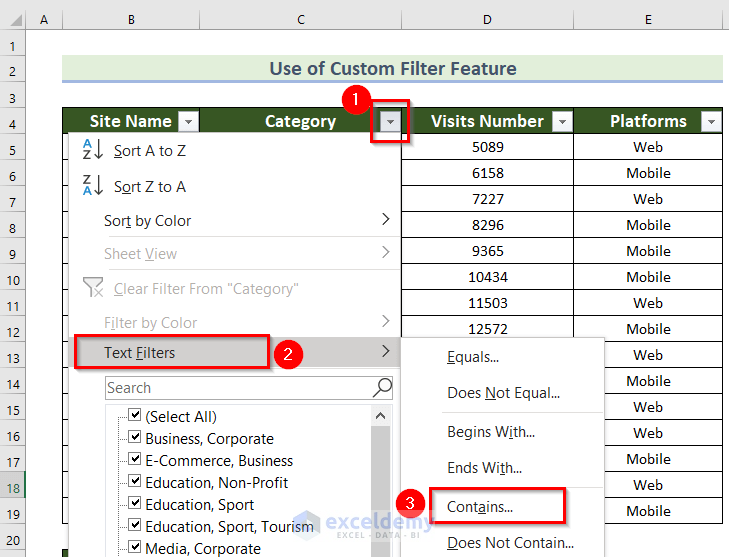Open the Platforms filter dropdown
Viewport: 729px width, 557px height.
point(711,122)
